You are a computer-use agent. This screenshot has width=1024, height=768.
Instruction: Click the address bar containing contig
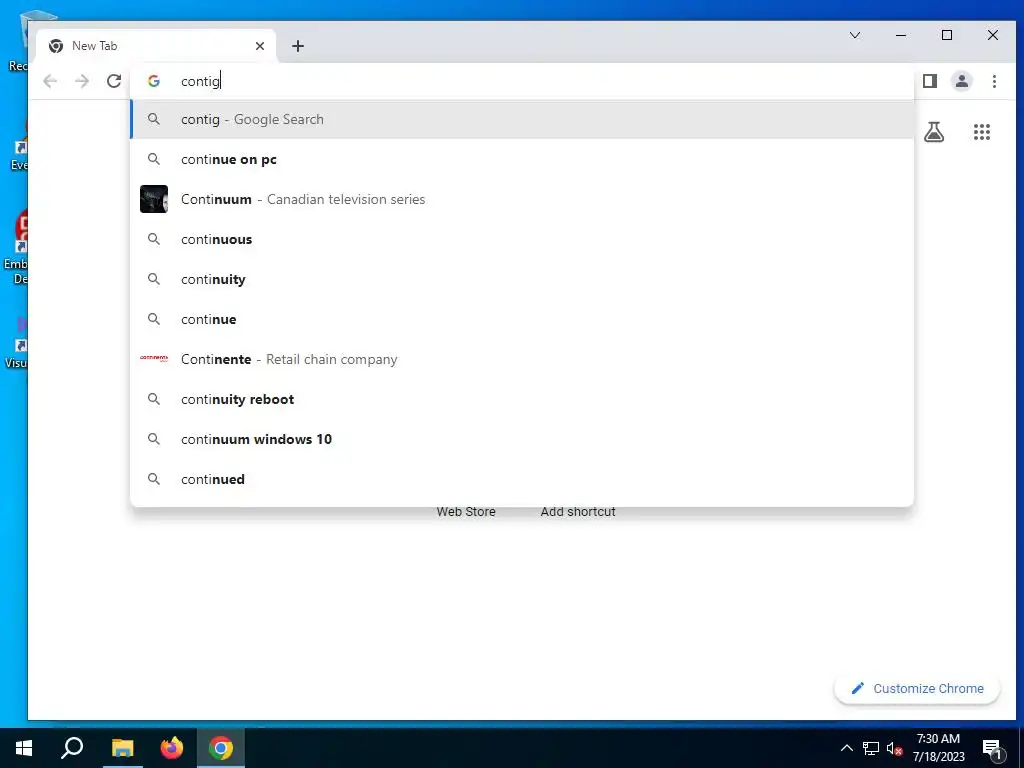click(522, 81)
